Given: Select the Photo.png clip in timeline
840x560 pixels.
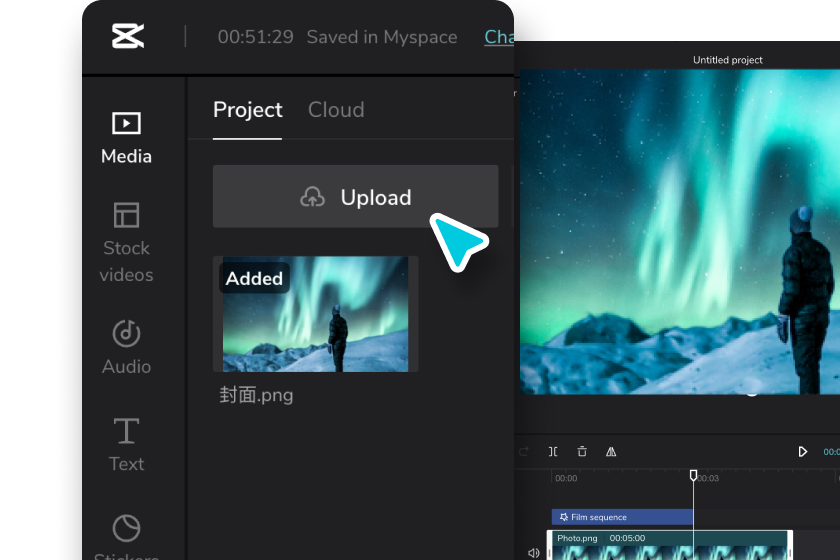Looking at the screenshot, I should coord(669,545).
